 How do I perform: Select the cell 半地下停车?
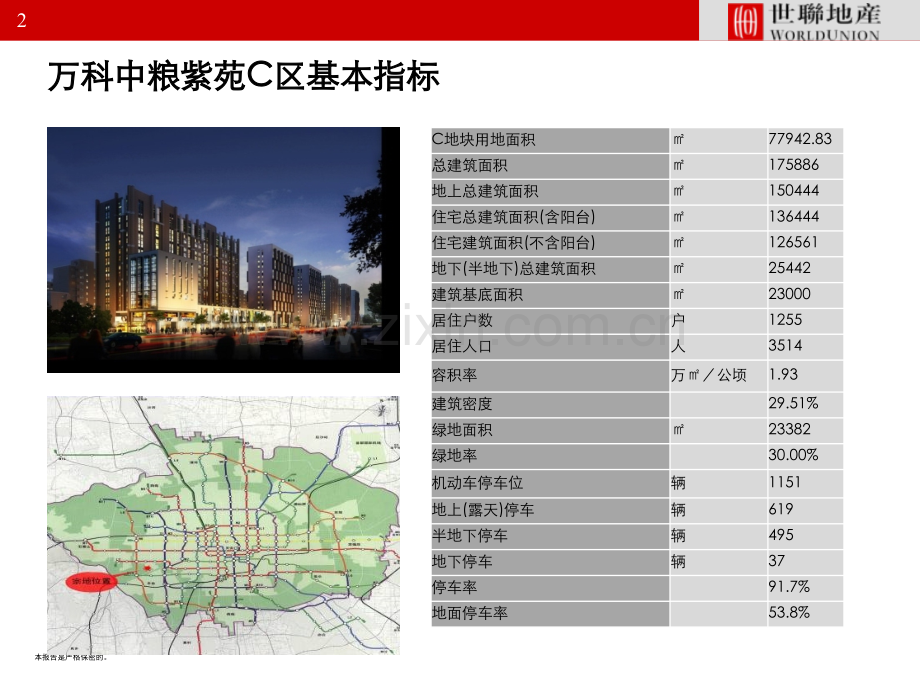point(550,536)
